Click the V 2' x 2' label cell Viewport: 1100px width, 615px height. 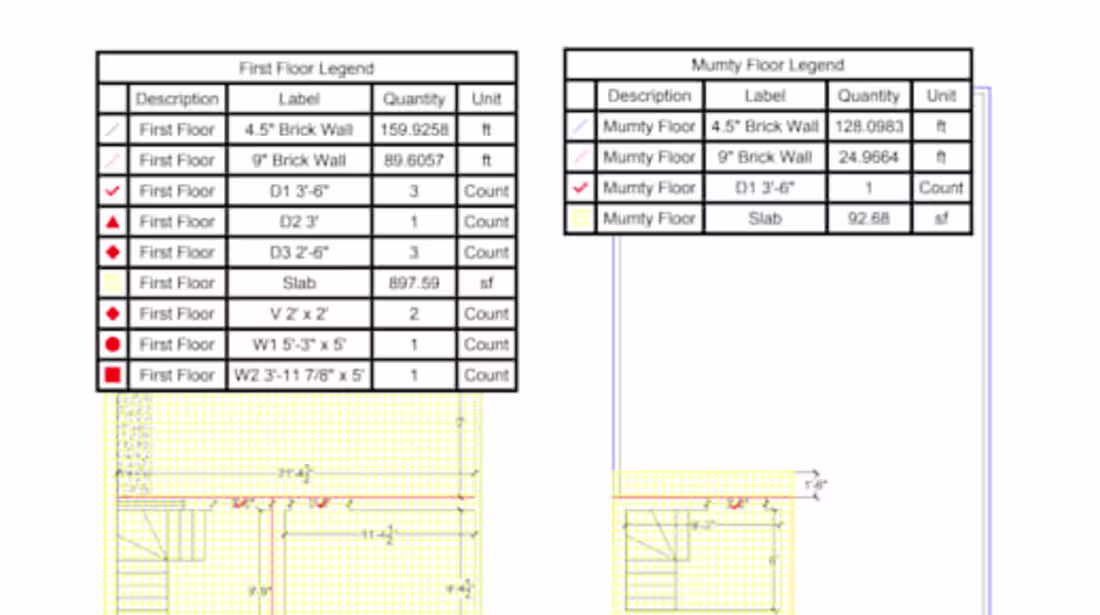pos(299,313)
